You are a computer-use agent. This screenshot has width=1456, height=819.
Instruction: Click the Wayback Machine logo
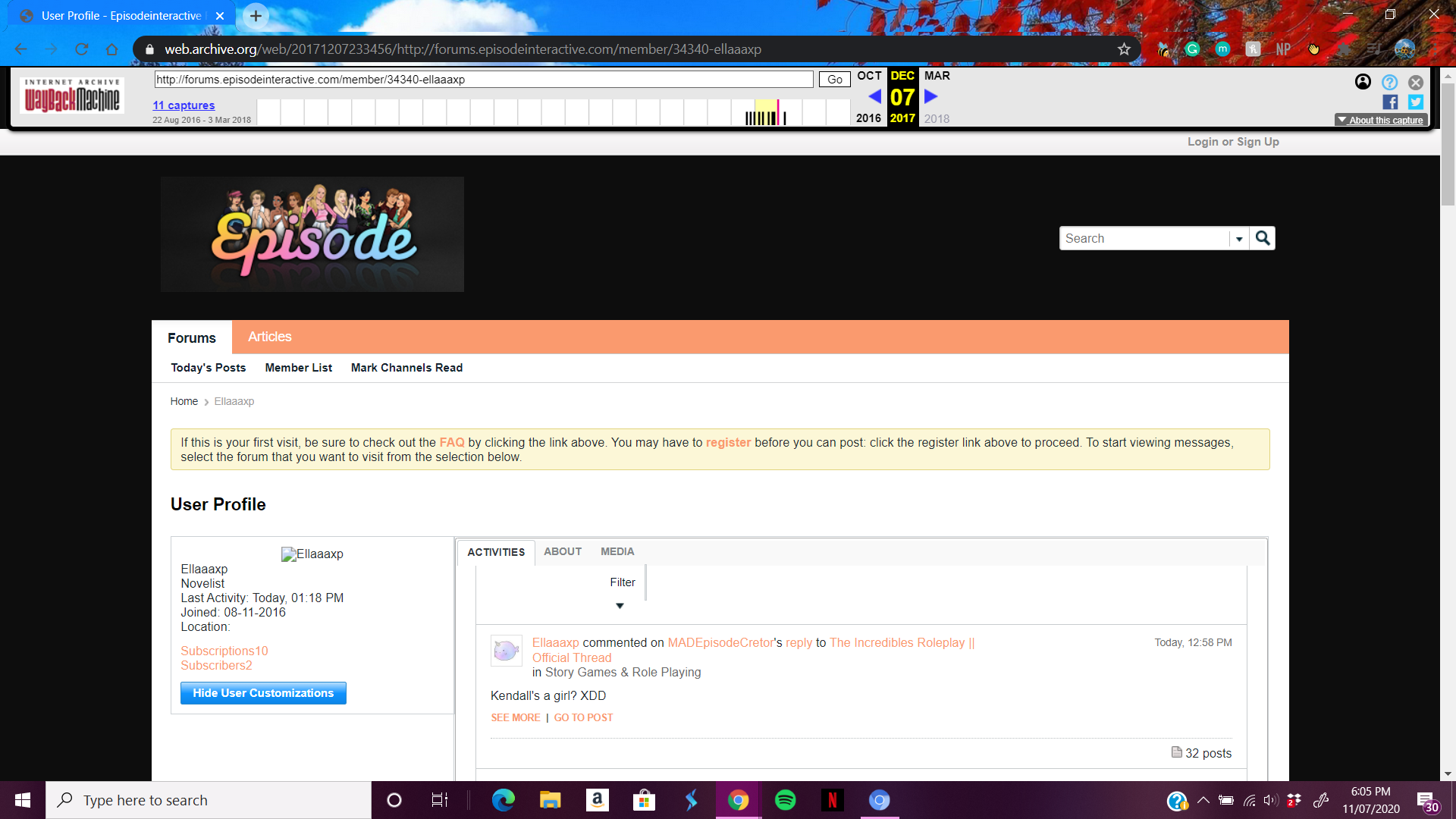[72, 96]
